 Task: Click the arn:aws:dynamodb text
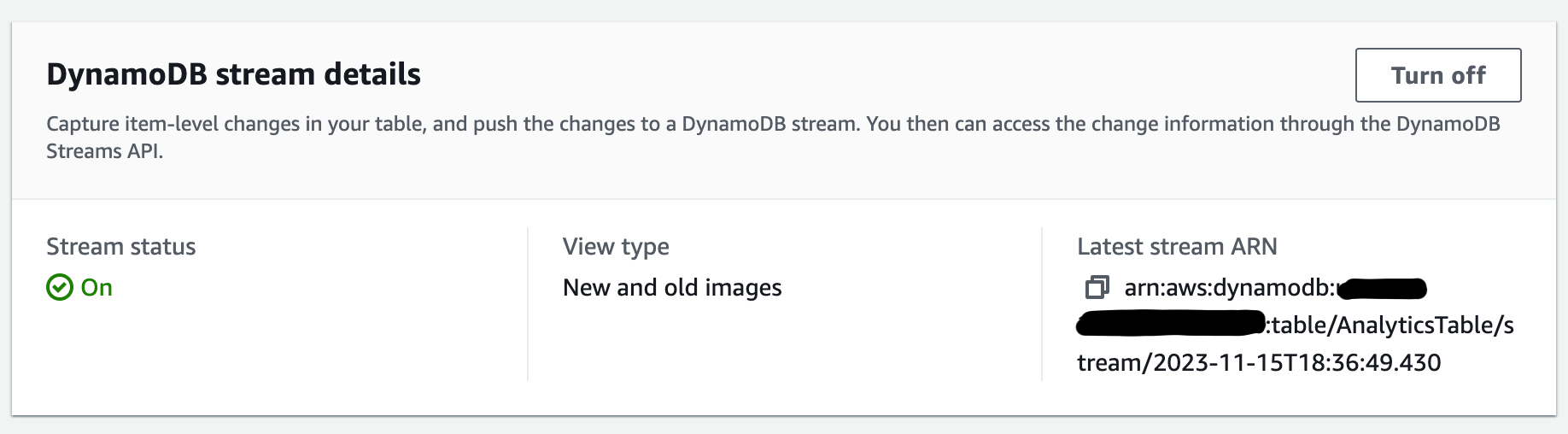1228,288
